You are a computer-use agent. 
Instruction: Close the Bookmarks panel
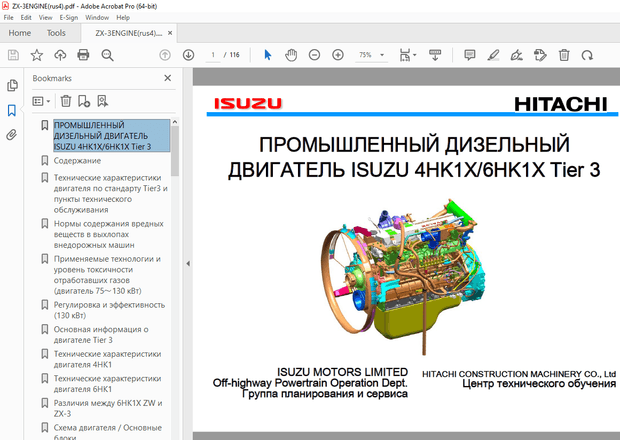[168, 78]
